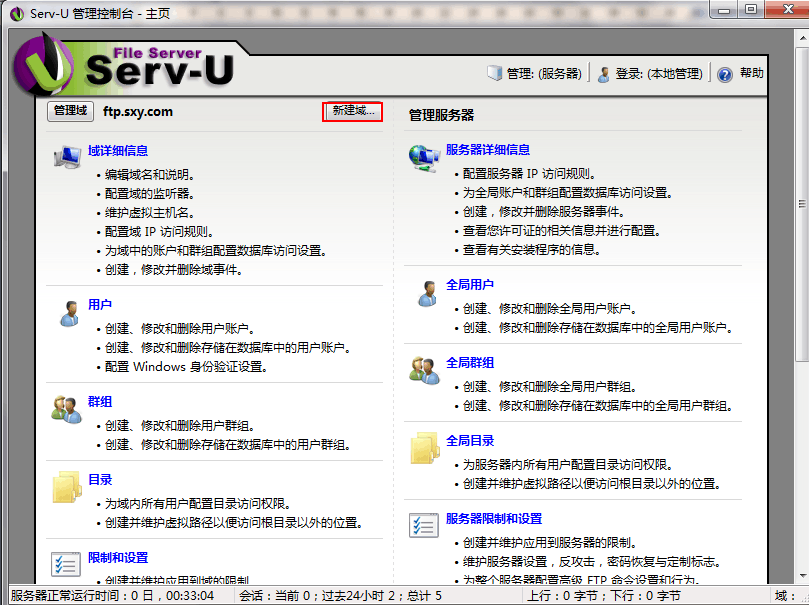The height and width of the screenshot is (605, 809).
Task: Click the Domain Details computer icon
Action: pyautogui.click(x=66, y=157)
